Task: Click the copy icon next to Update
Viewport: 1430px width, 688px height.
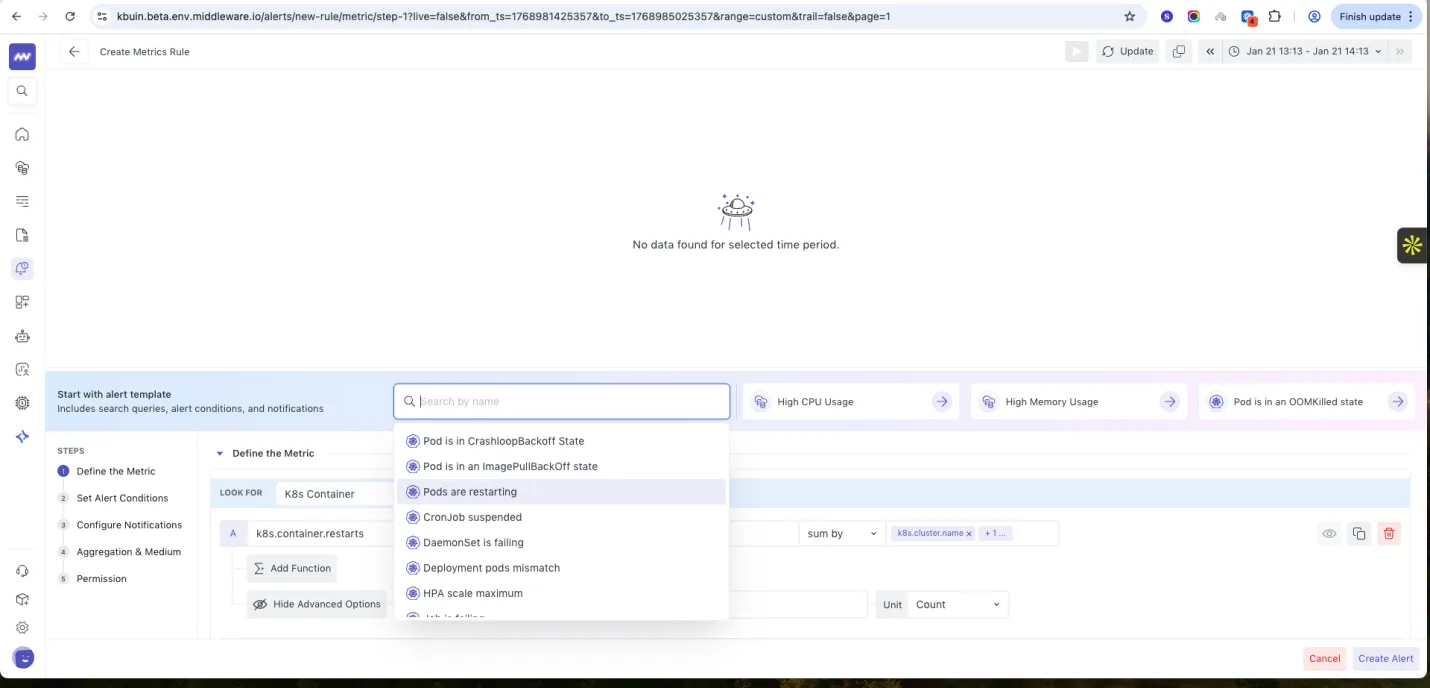Action: (1179, 51)
